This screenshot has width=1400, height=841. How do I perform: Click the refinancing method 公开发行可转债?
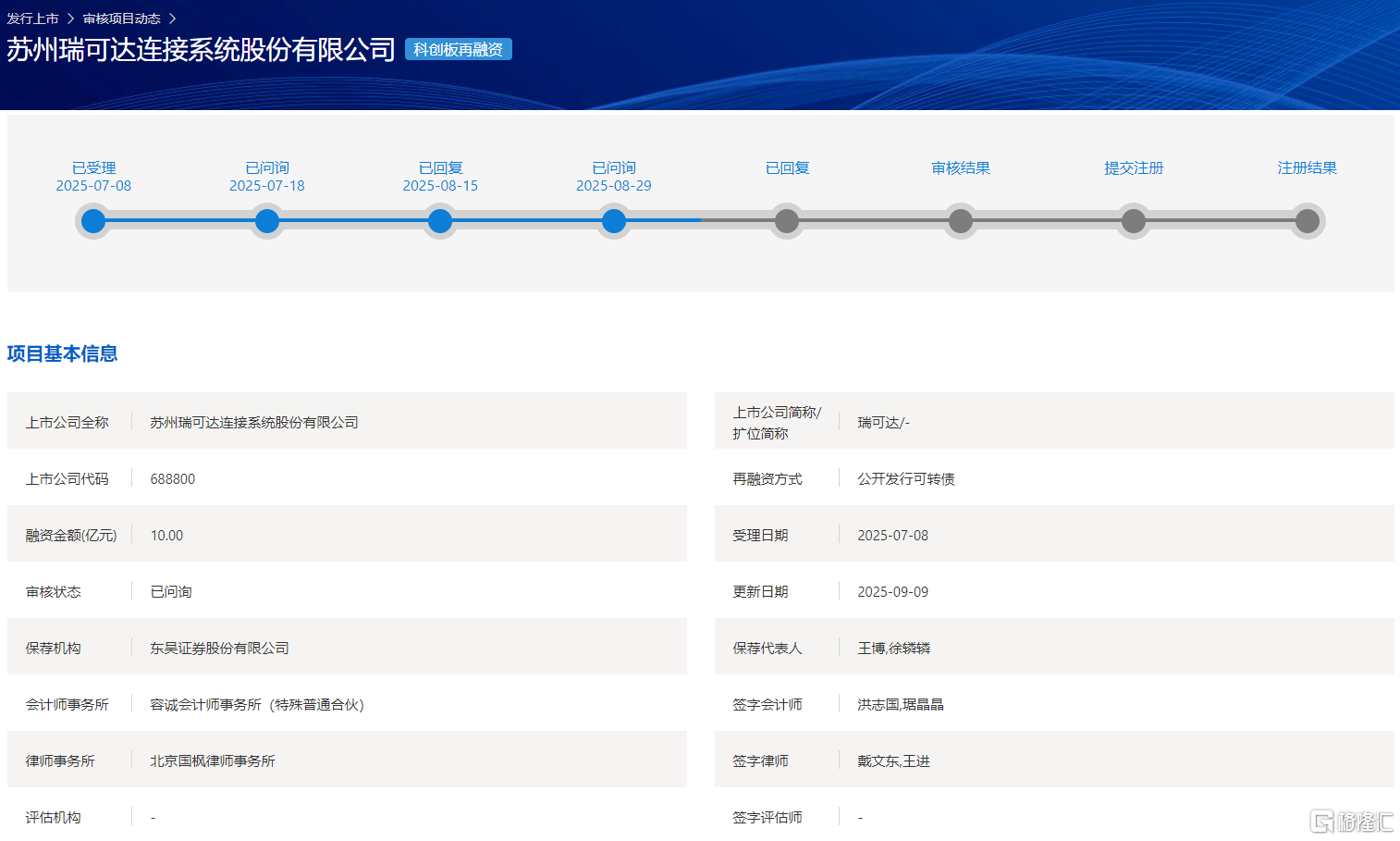[906, 478]
